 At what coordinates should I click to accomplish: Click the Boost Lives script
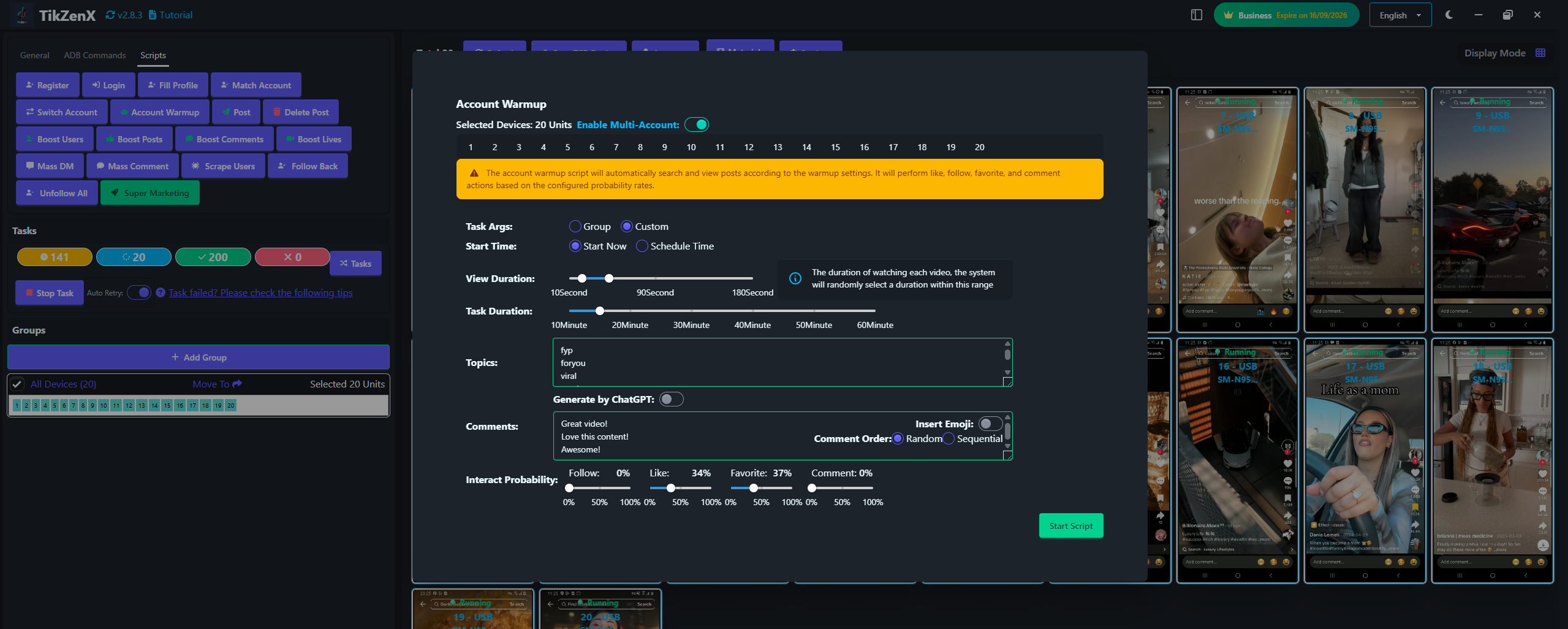coord(314,139)
